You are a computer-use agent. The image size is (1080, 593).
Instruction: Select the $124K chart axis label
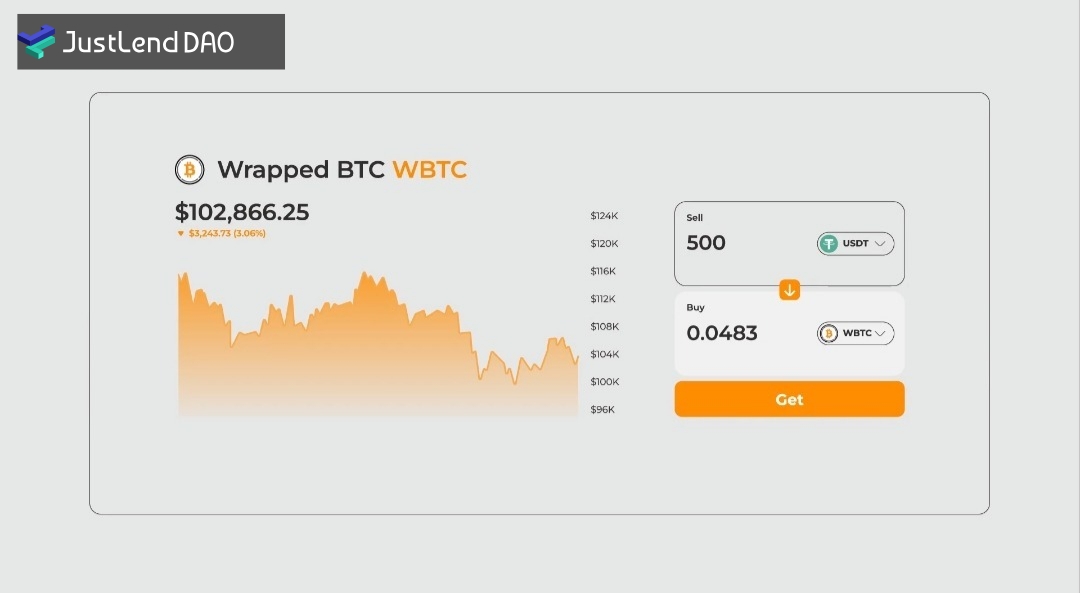tap(604, 216)
